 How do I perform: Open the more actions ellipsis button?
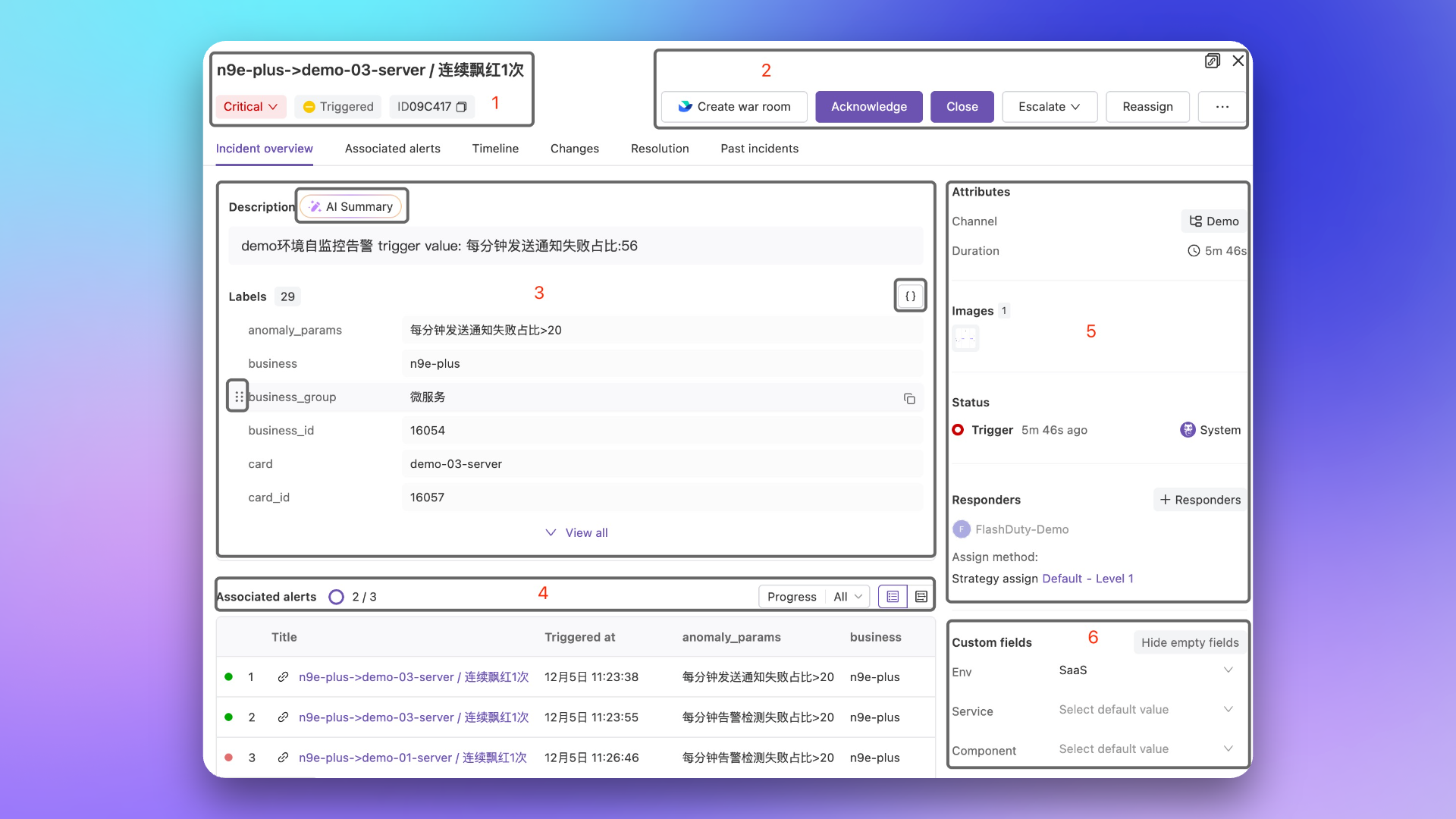pos(1222,107)
